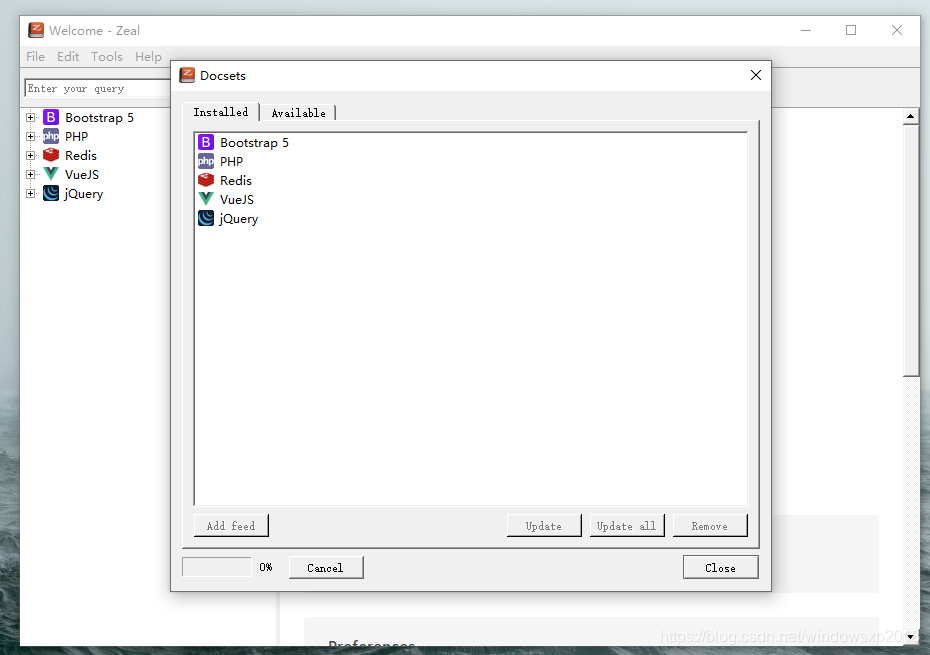Click the Docsets dialog title icon

pos(187,75)
